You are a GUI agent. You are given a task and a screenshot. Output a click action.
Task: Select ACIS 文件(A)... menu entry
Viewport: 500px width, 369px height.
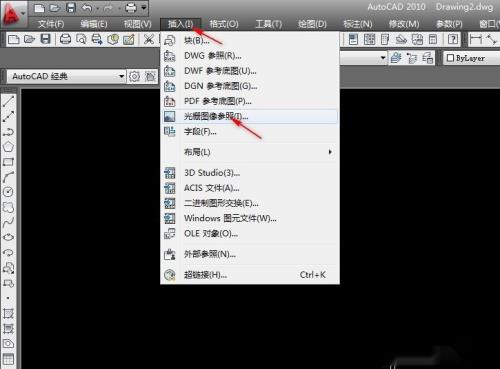tap(250, 188)
